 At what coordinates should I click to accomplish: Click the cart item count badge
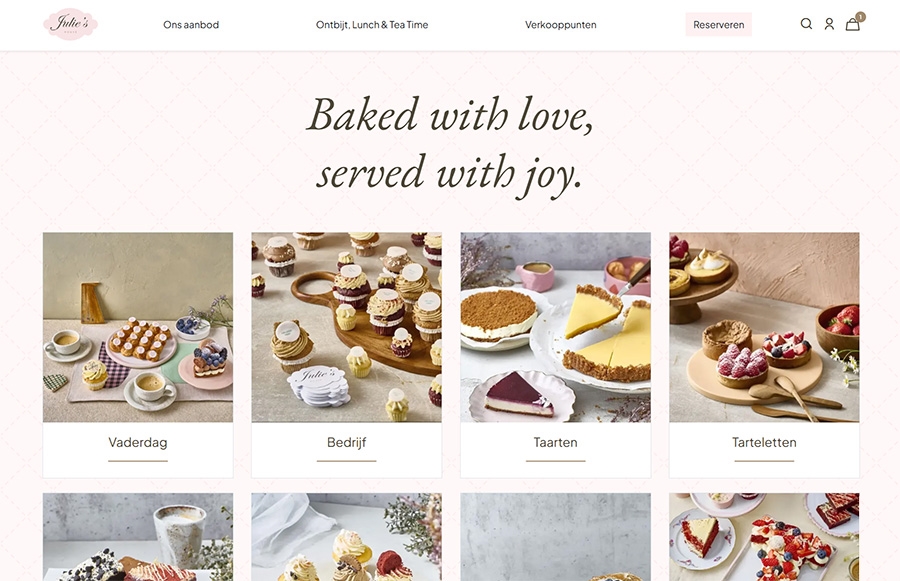coord(860,17)
